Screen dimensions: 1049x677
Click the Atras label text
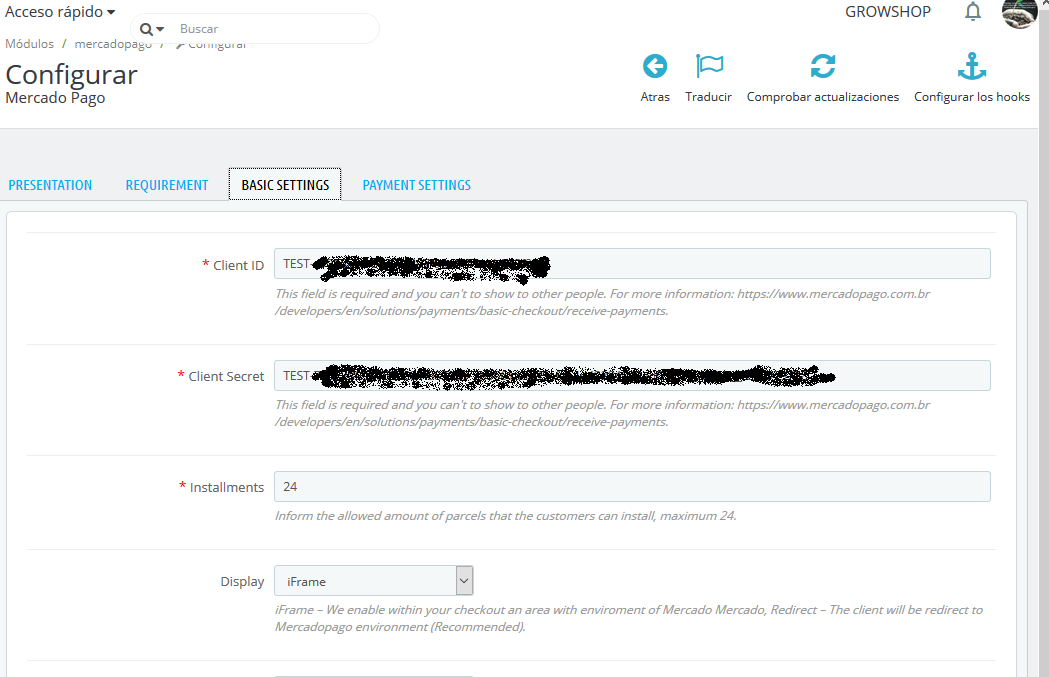click(x=655, y=97)
